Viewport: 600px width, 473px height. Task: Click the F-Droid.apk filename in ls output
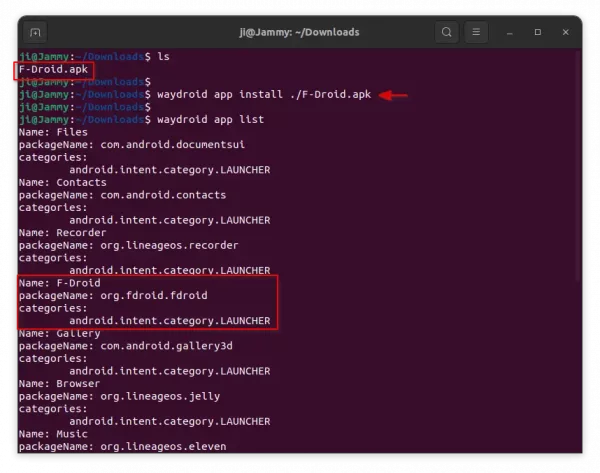click(54, 70)
